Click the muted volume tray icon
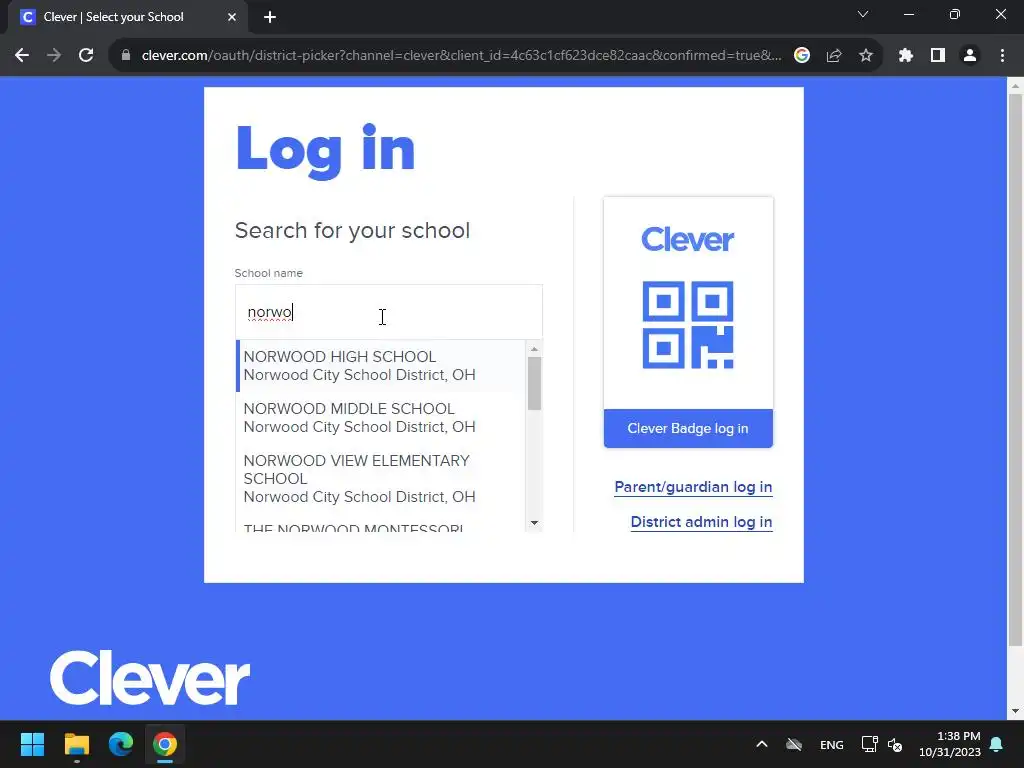1024x768 pixels. [x=895, y=744]
